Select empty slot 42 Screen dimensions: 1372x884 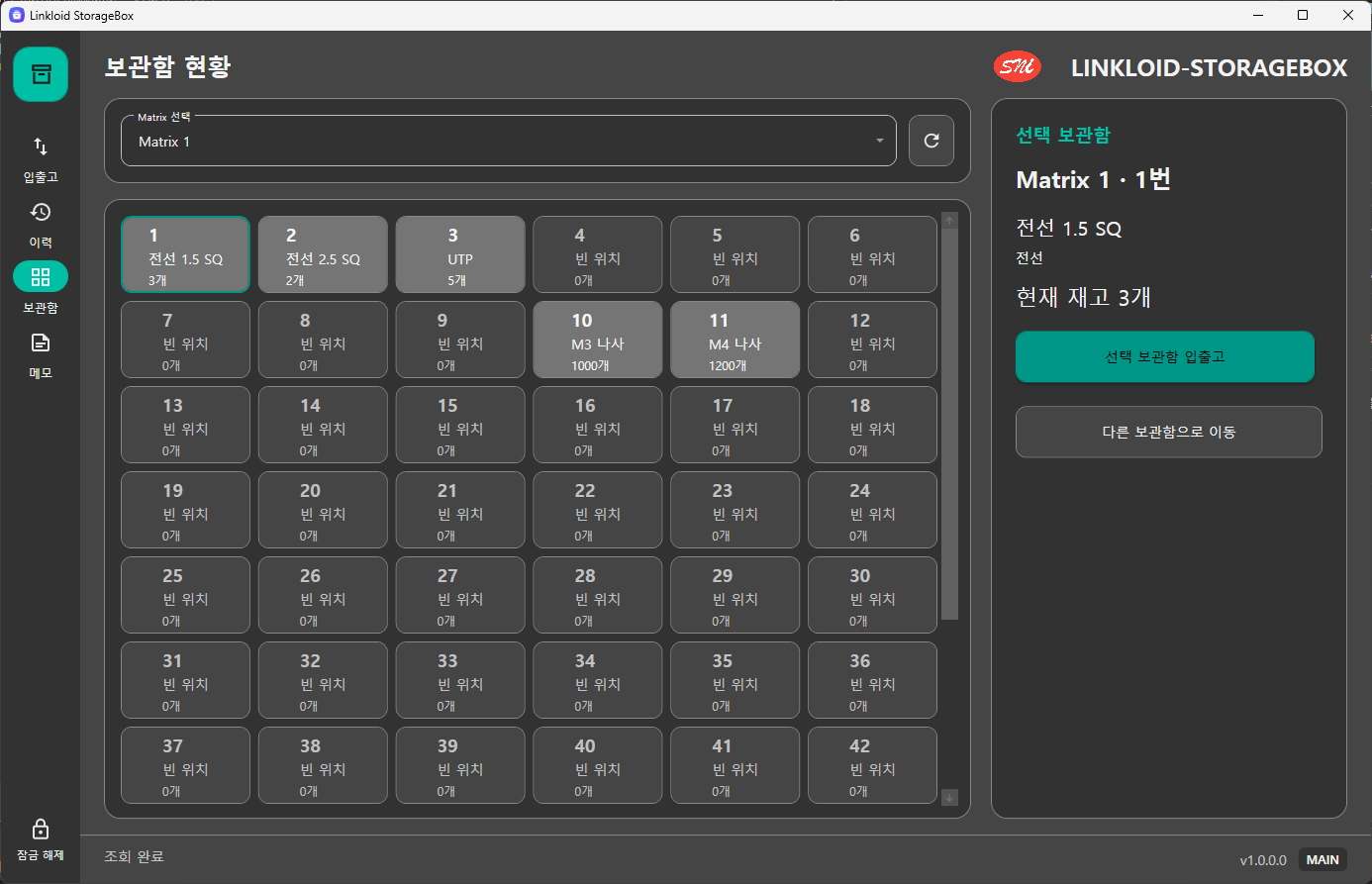[x=873, y=765]
